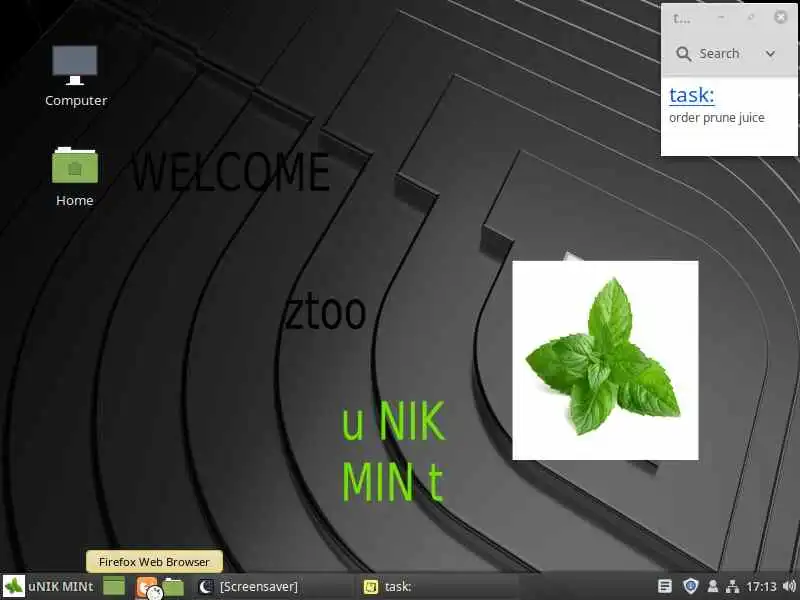Maximize the note window
Viewport: 800px width, 600px height.
[751, 17]
